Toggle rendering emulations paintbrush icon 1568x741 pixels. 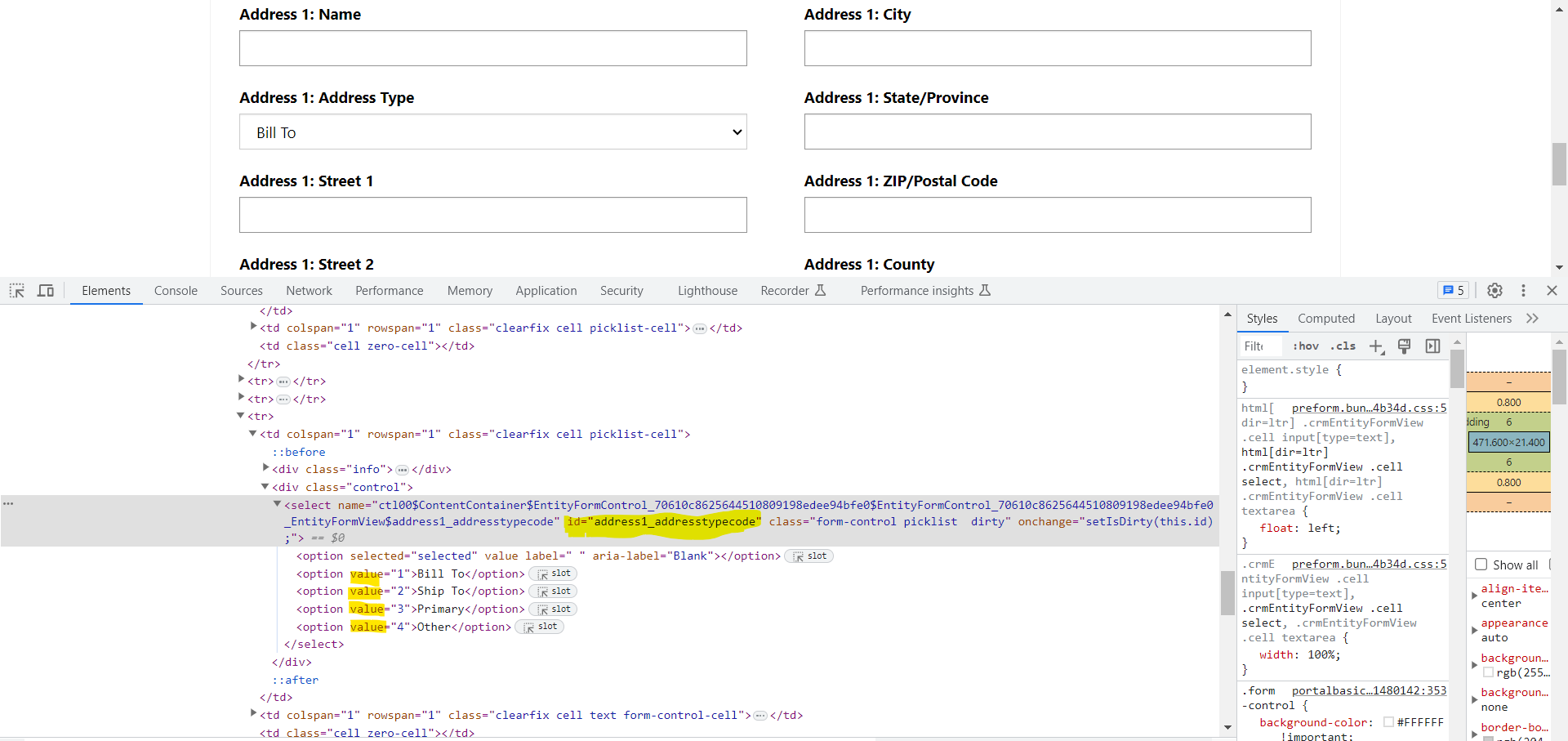[x=1405, y=346]
